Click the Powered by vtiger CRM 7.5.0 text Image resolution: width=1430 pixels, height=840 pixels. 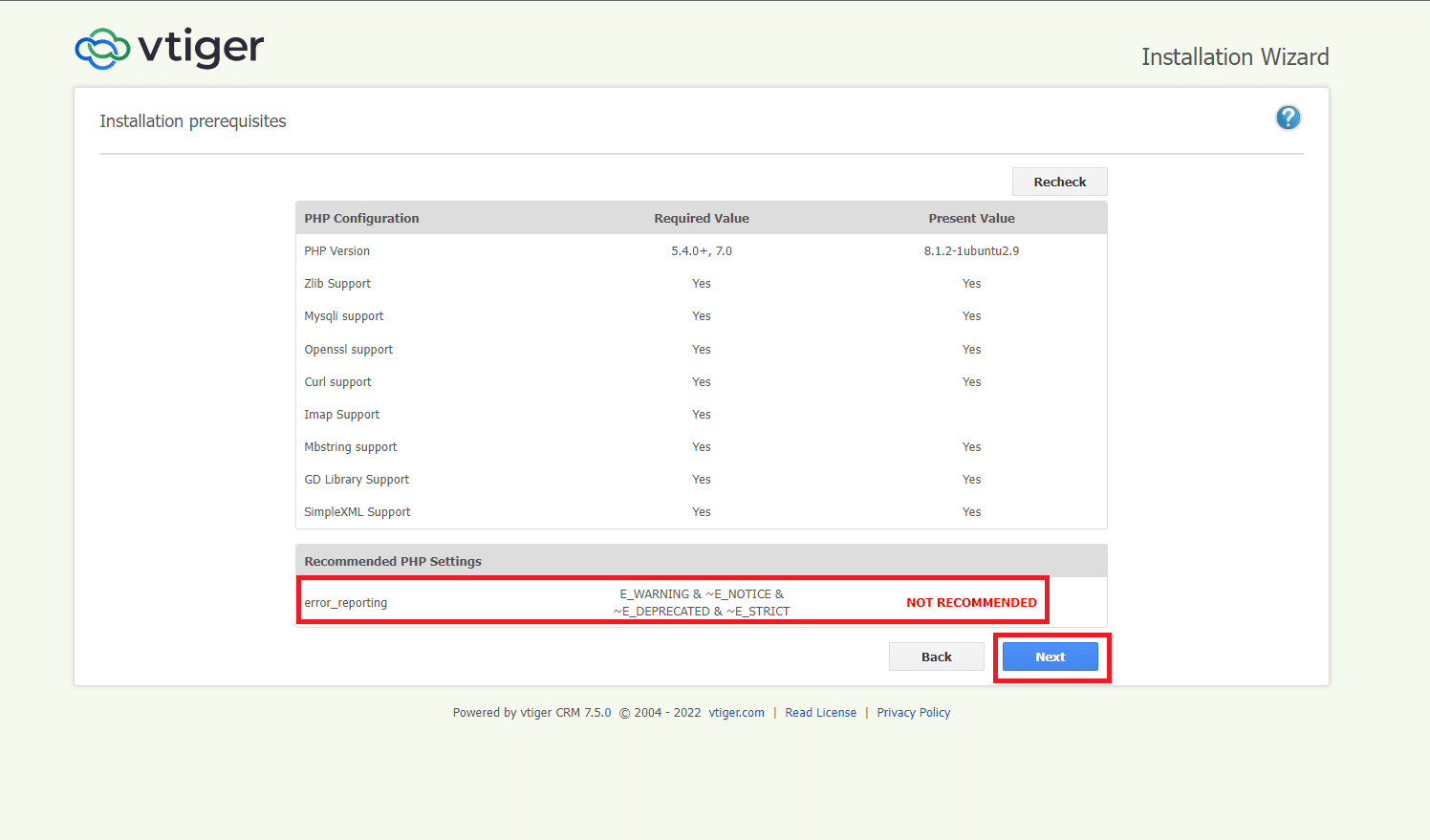pos(531,713)
